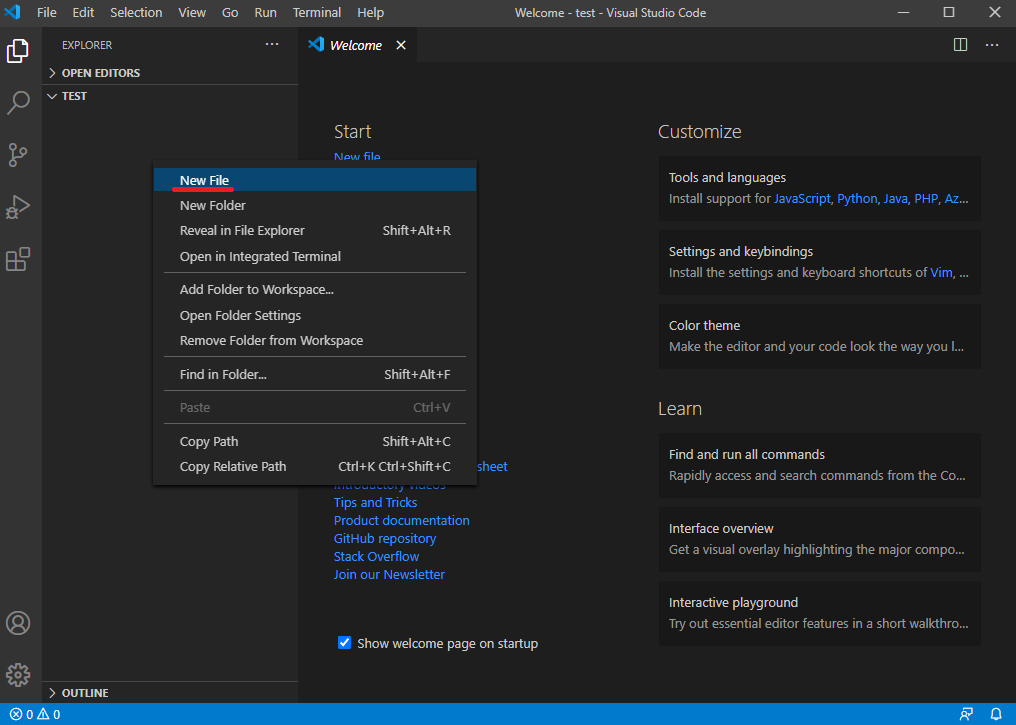The image size is (1016, 725).
Task: Click the Python language link
Action: coord(857,199)
